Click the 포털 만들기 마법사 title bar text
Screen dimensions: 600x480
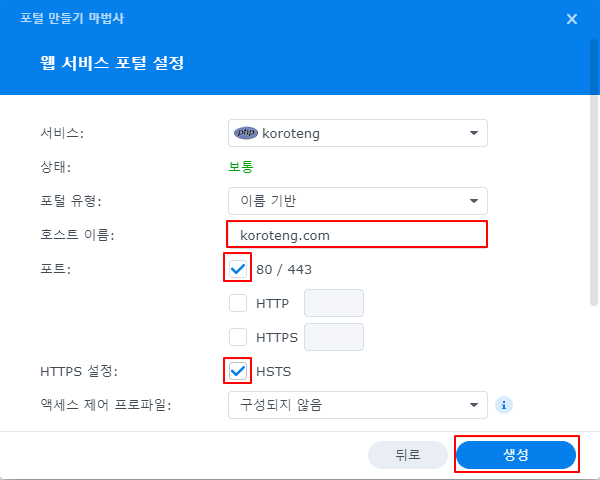click(72, 18)
